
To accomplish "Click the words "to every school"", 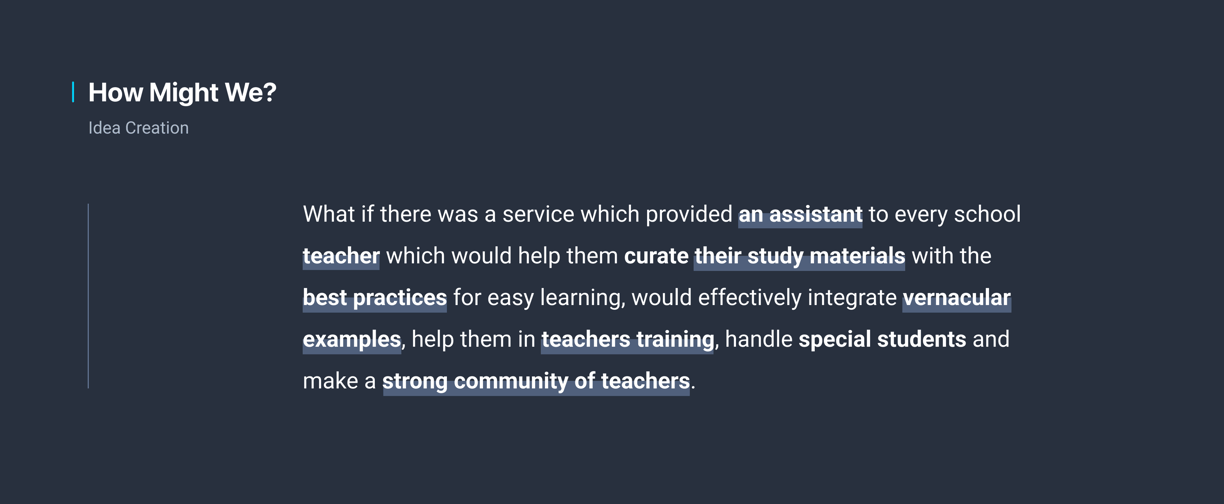I will coord(944,215).
